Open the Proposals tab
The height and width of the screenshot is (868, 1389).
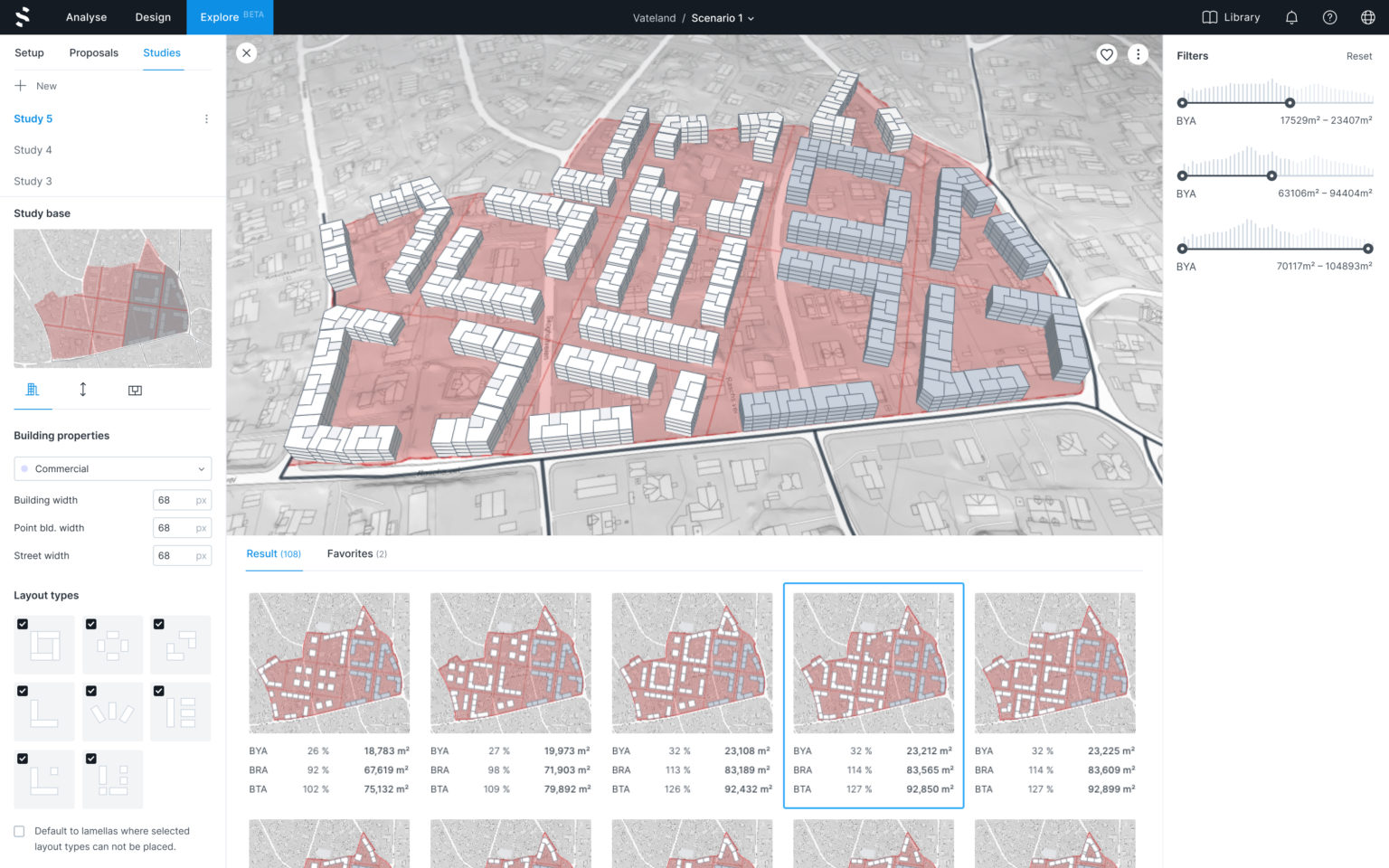point(94,52)
